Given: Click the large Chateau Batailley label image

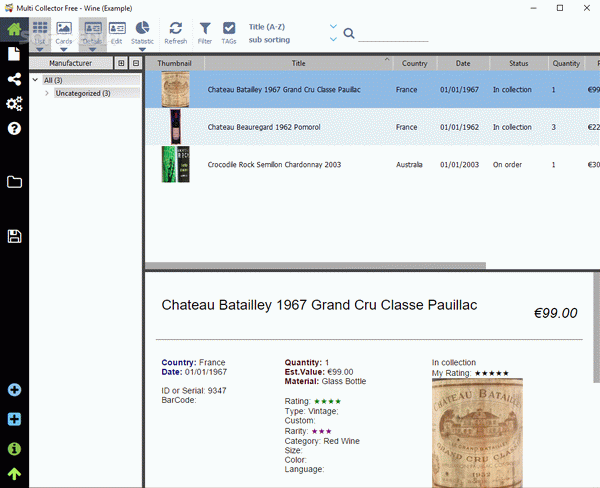Looking at the screenshot, I should (x=477, y=433).
